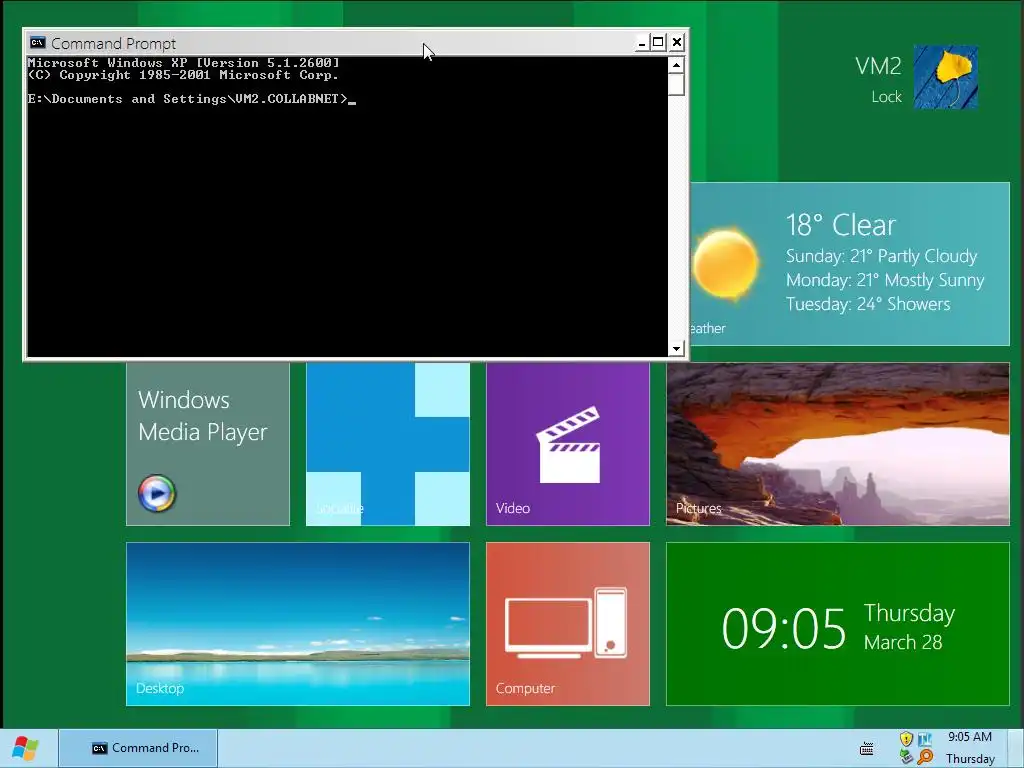
Task: Close the Command Prompt window
Action: point(677,43)
